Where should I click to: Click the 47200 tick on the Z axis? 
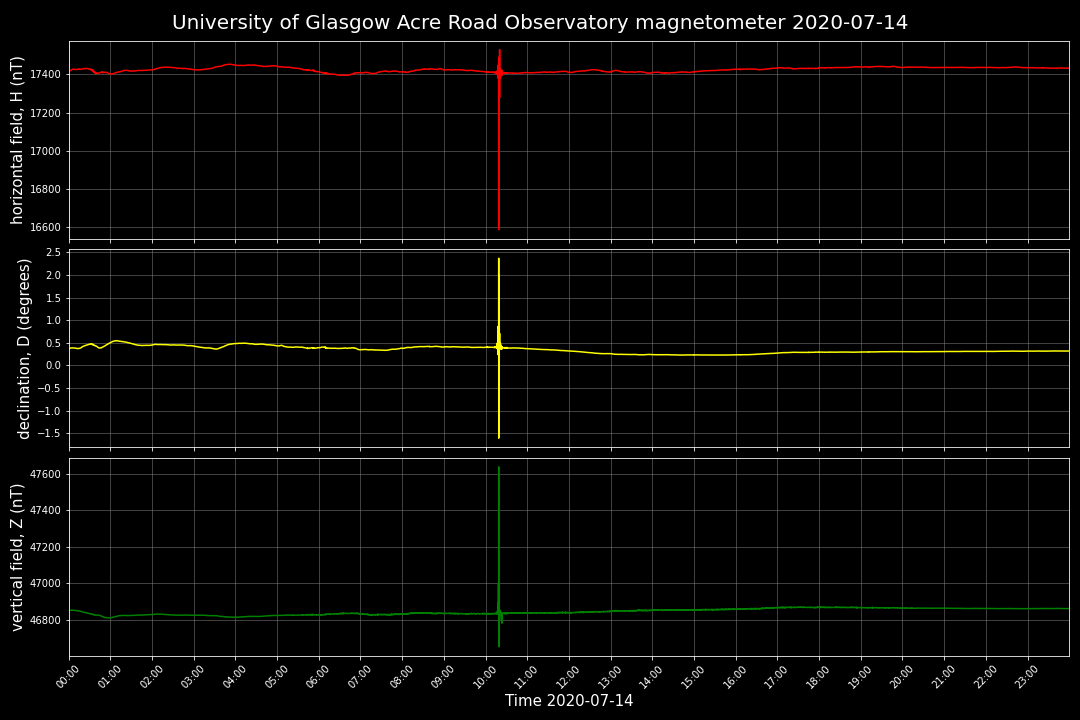pyautogui.click(x=45, y=548)
